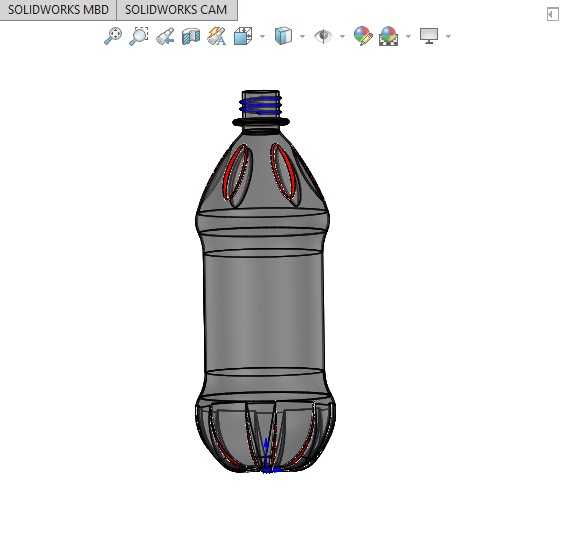The image size is (569, 543).
Task: Open the SOLIDWORKS CAM tab
Action: (x=177, y=10)
